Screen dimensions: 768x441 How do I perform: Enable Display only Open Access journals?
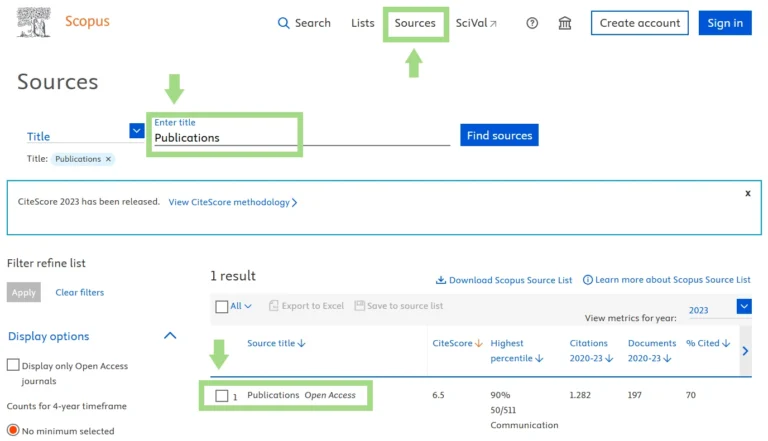(x=13, y=366)
